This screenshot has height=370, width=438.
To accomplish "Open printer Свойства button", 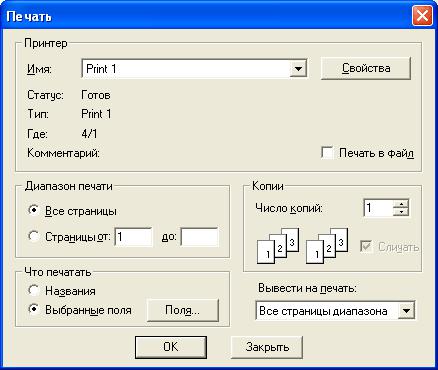I will pos(366,68).
